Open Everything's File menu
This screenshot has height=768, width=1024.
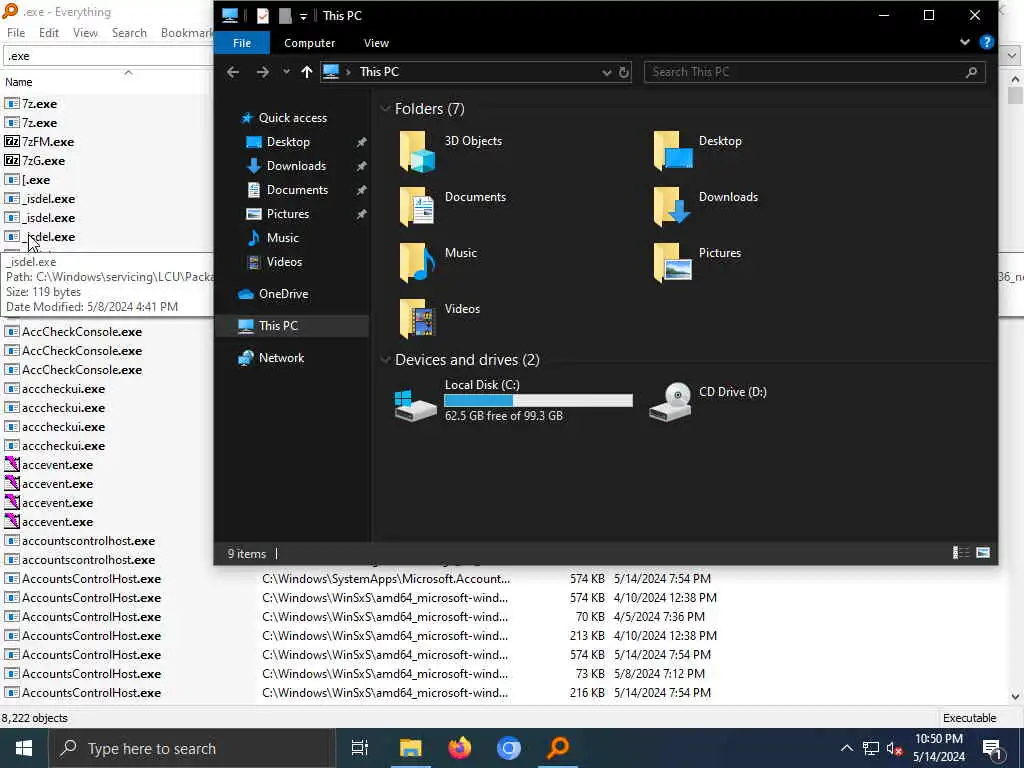(16, 33)
